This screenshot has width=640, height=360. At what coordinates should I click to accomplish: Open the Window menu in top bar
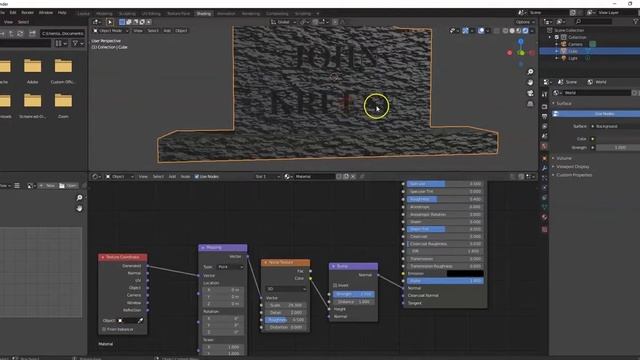click(46, 13)
